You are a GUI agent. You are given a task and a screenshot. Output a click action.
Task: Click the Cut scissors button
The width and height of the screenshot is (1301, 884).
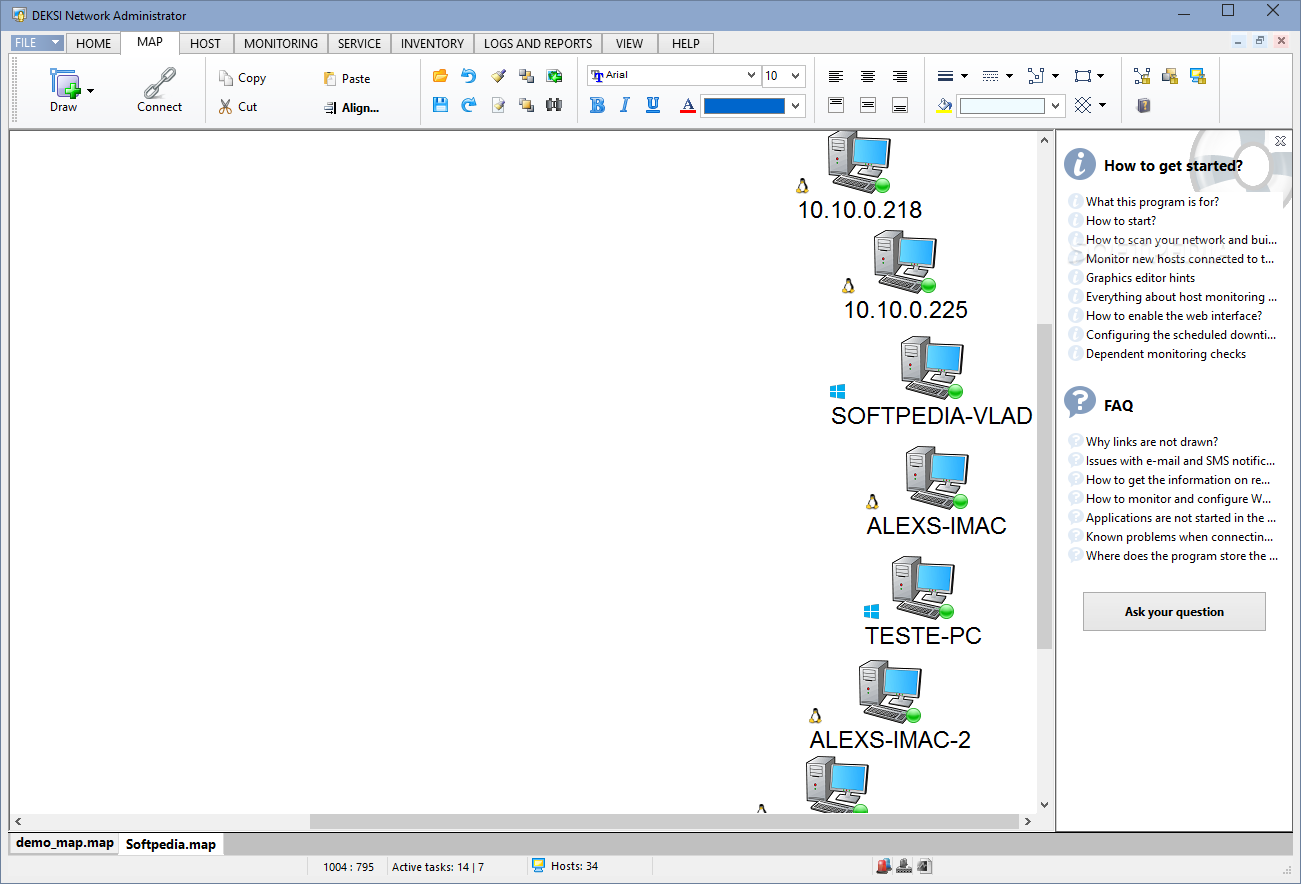pyautogui.click(x=238, y=106)
